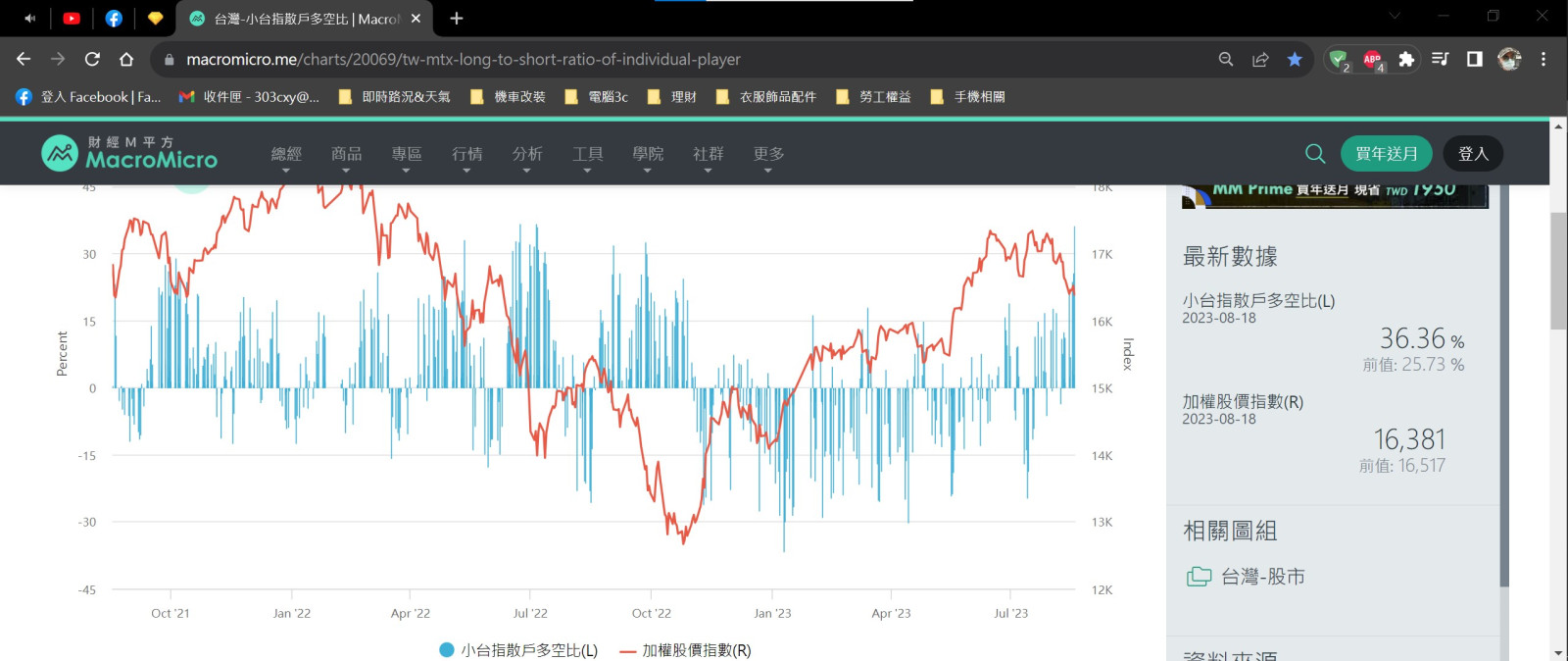1568x661 pixels.
Task: Click the 買年送月 button
Action: tap(1386, 154)
